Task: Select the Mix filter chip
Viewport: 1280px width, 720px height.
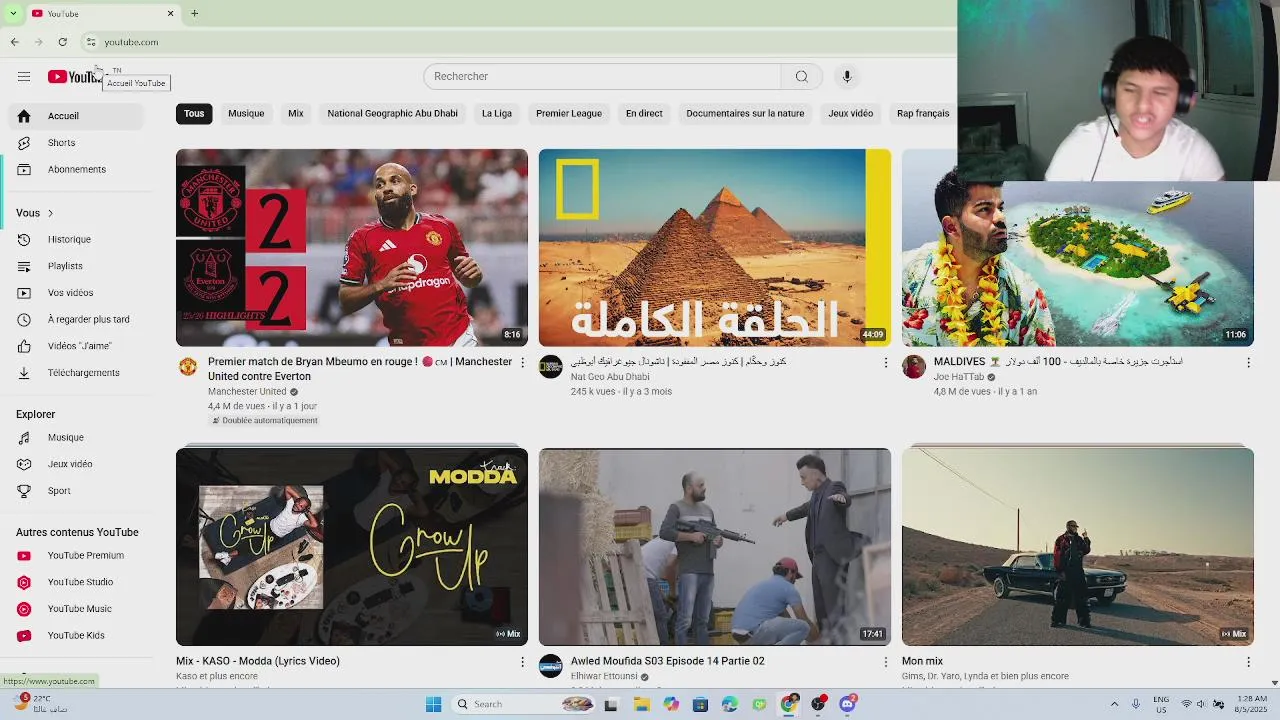Action: (296, 114)
